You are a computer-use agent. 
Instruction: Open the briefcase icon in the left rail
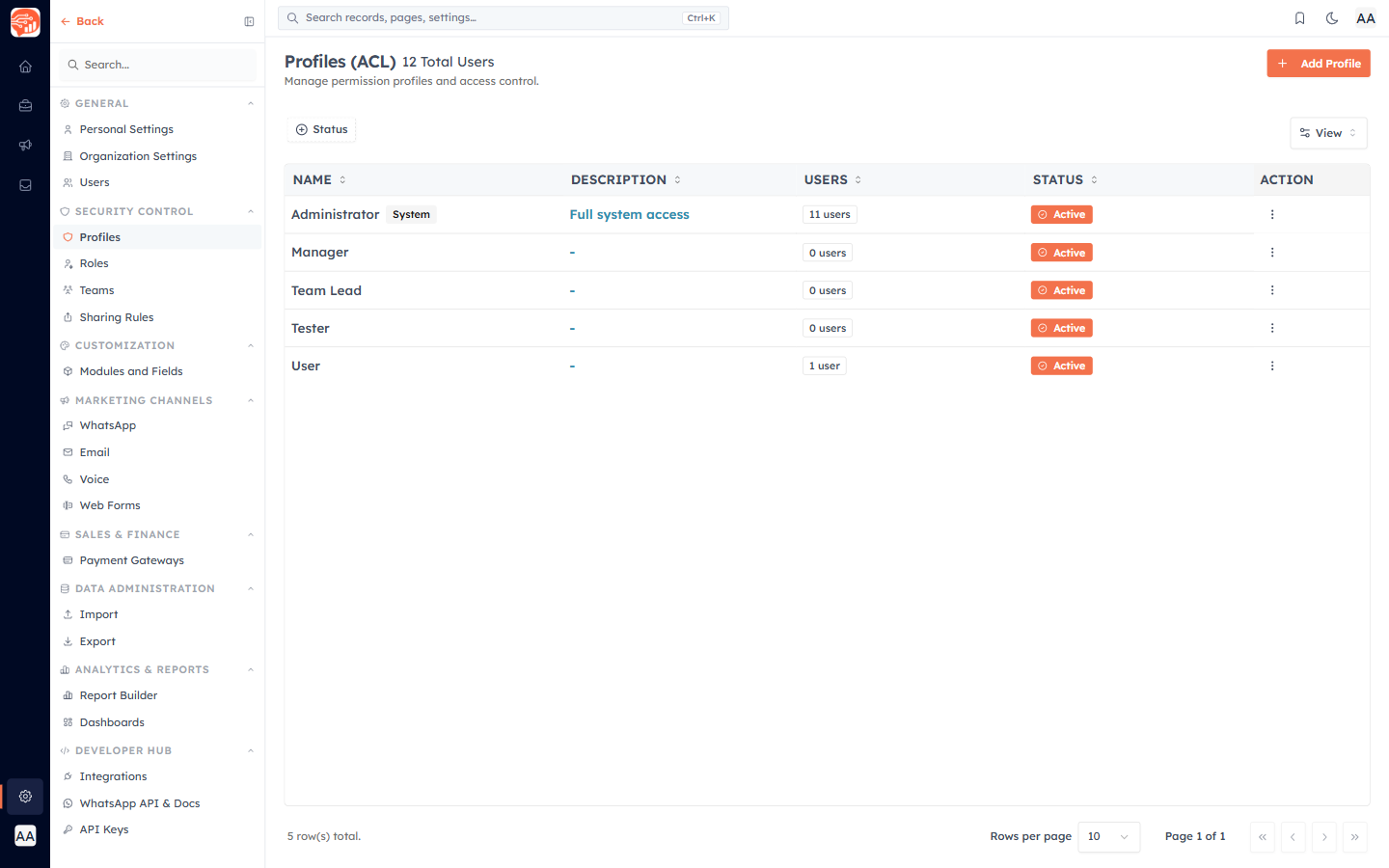[25, 106]
